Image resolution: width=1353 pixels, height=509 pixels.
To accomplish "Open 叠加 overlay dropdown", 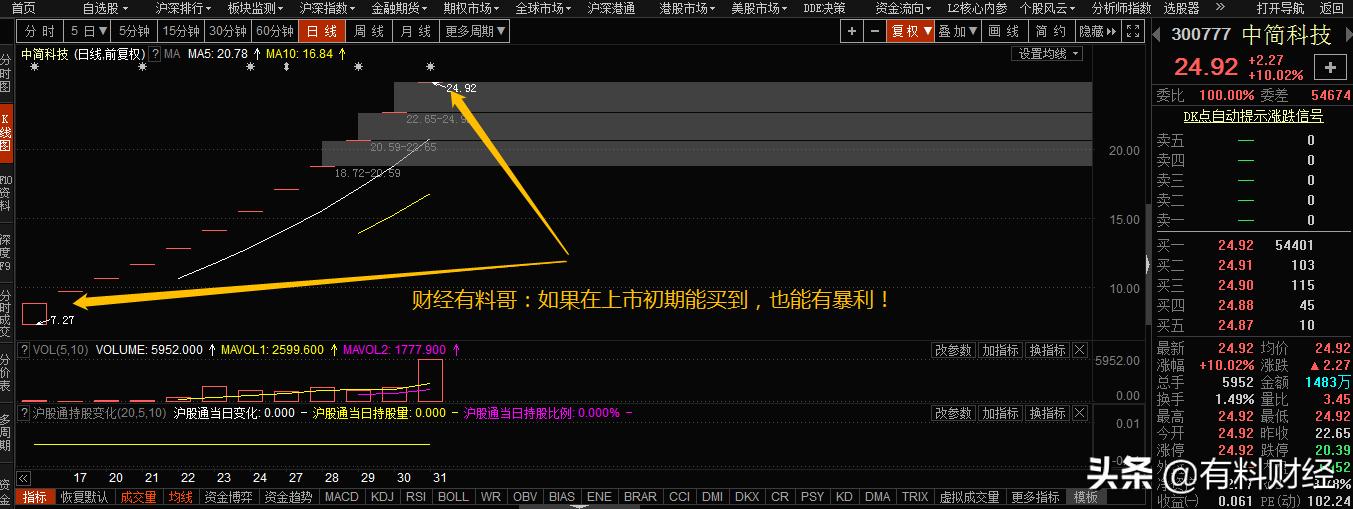I will point(958,31).
